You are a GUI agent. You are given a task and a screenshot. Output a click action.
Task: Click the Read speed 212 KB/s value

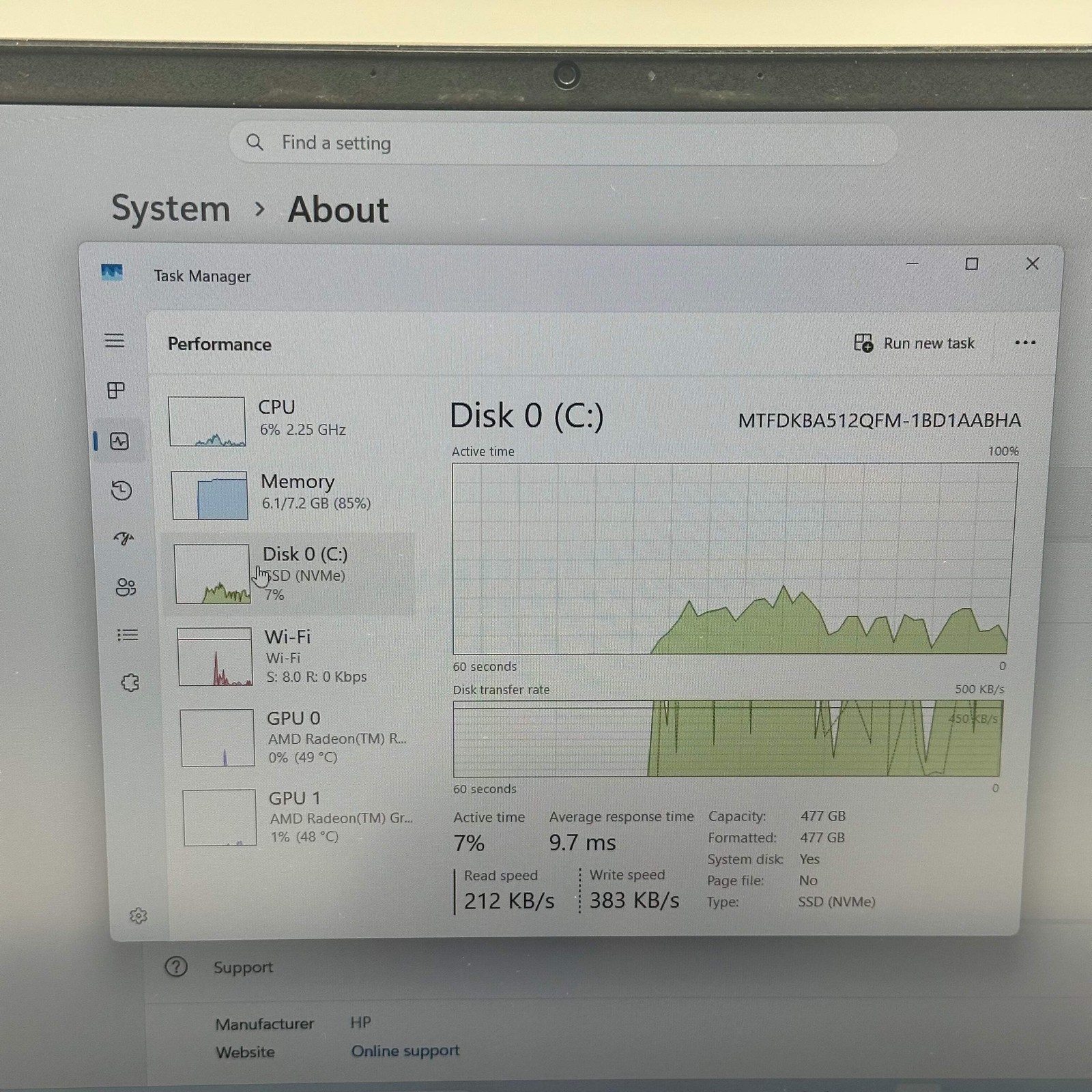point(509,901)
